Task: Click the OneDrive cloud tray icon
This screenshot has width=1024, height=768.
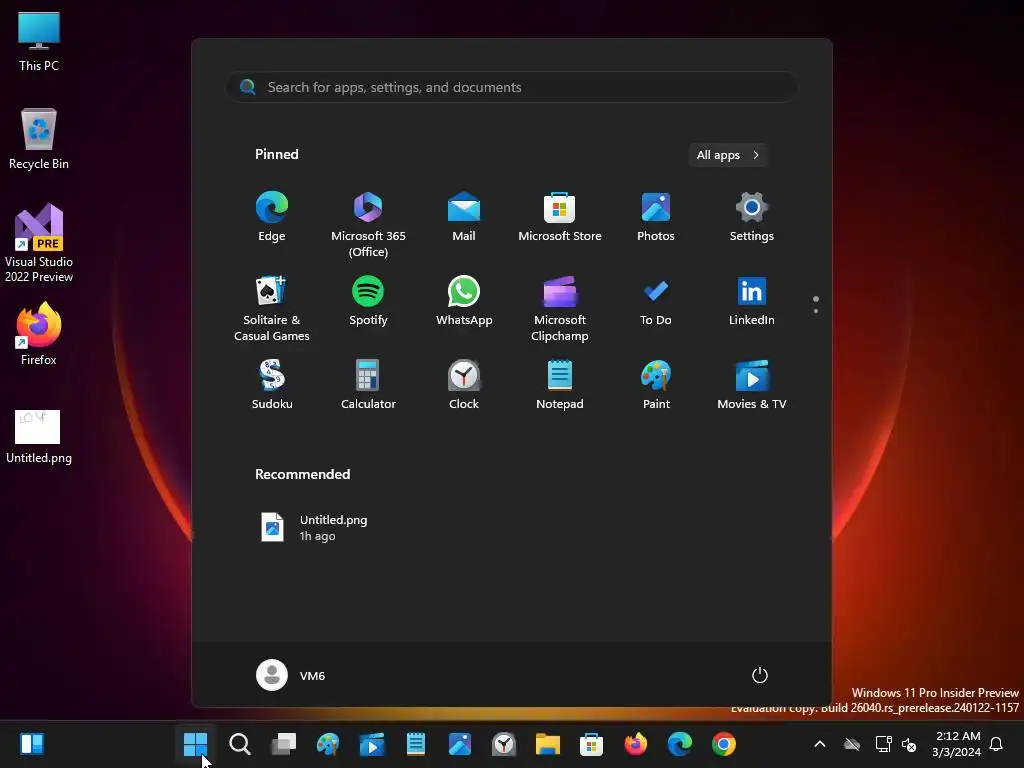Action: tap(852, 744)
